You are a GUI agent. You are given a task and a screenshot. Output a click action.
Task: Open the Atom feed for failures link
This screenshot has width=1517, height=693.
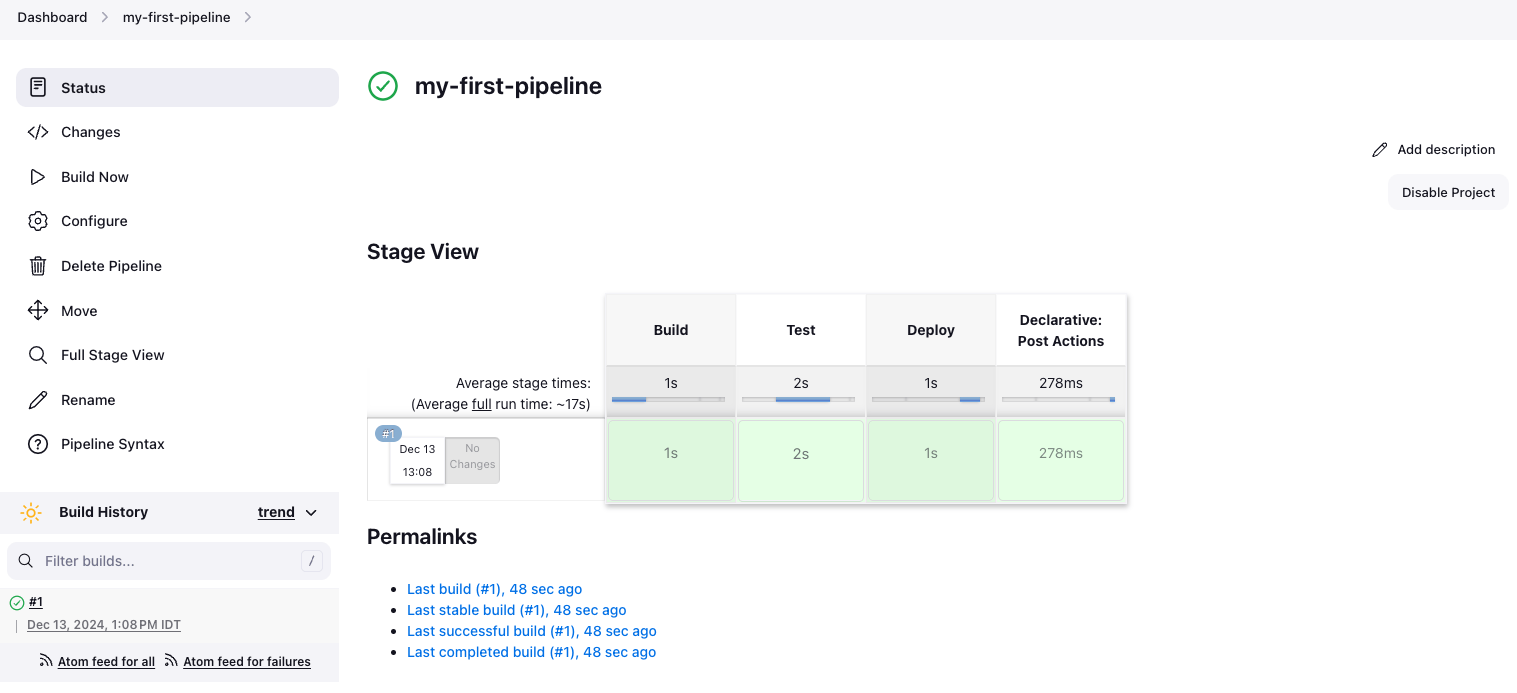(x=246, y=662)
